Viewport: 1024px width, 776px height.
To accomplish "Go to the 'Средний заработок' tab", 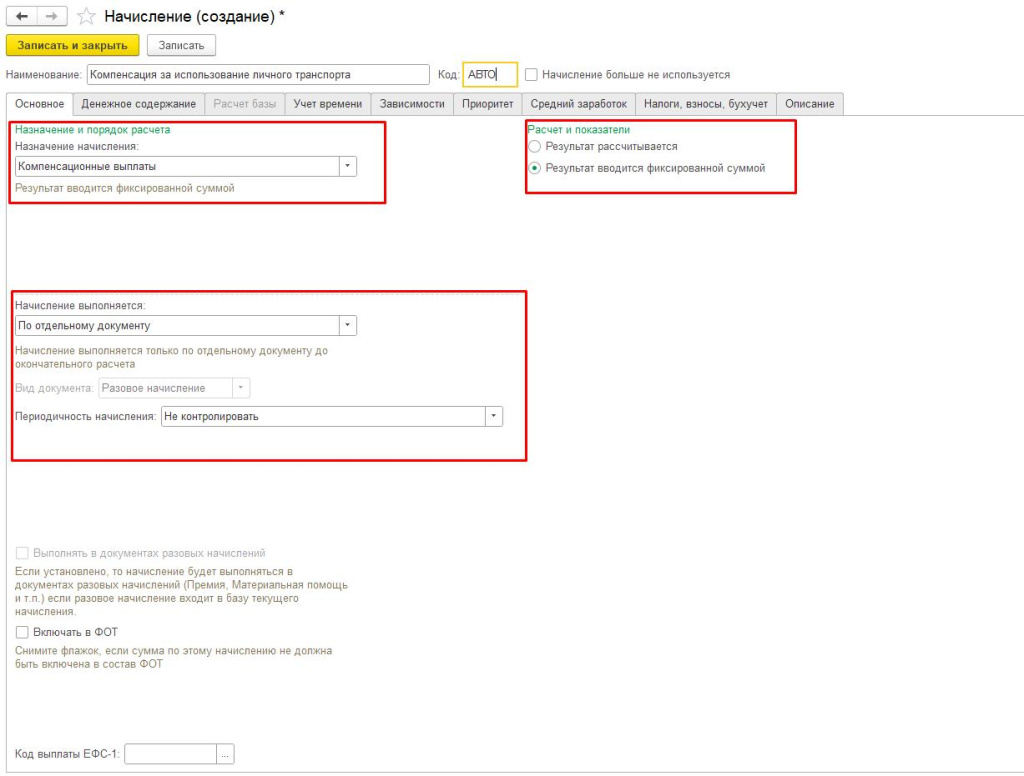I will pyautogui.click(x=578, y=104).
